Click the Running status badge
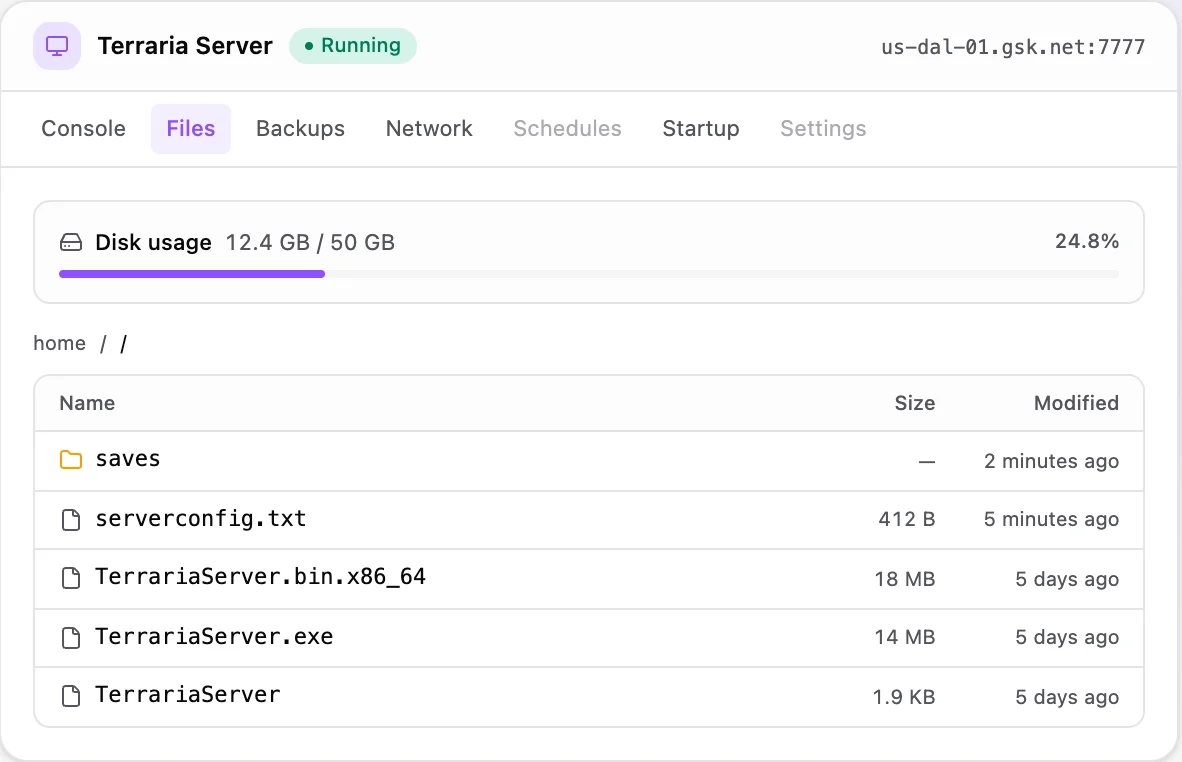The width and height of the screenshot is (1182, 762). (x=353, y=46)
